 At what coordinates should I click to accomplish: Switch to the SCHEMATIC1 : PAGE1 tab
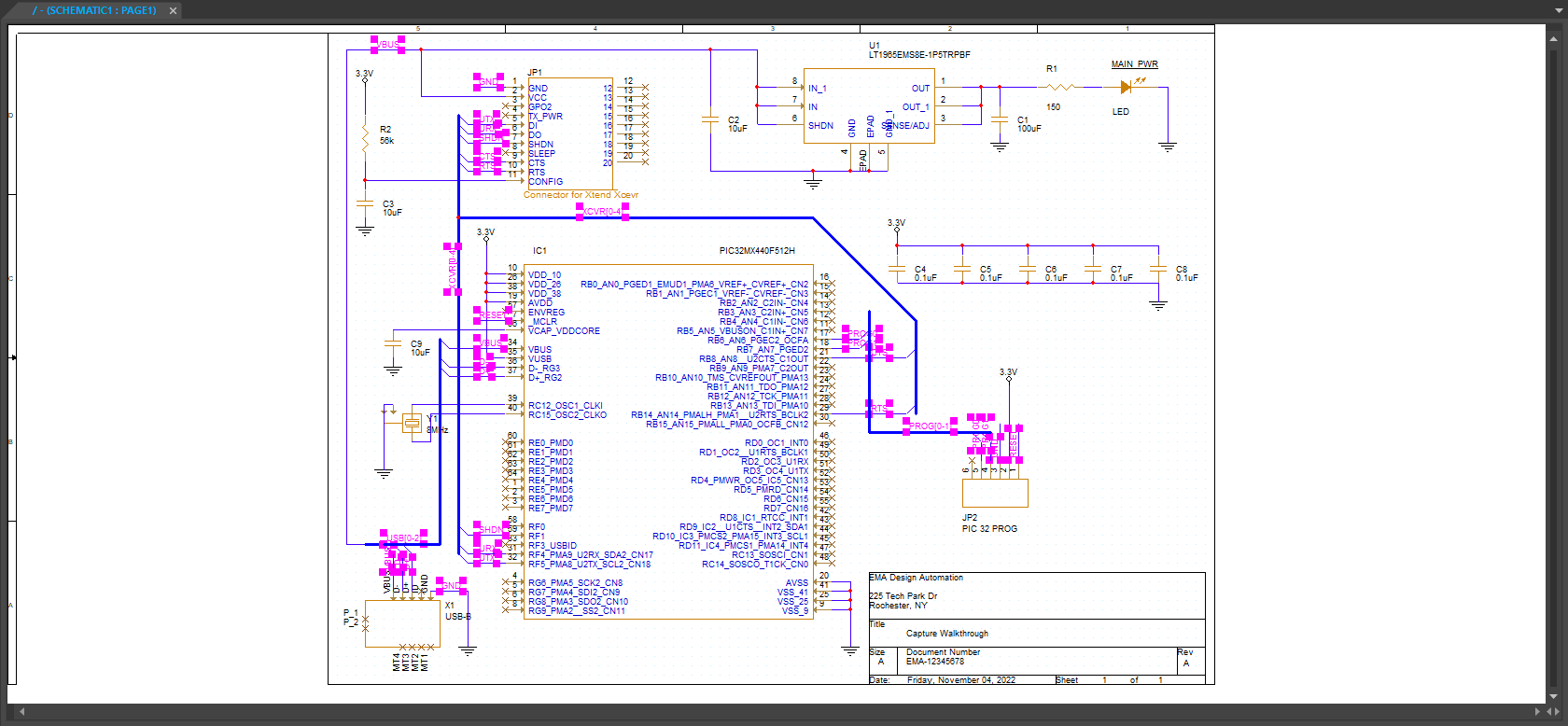tap(94, 10)
